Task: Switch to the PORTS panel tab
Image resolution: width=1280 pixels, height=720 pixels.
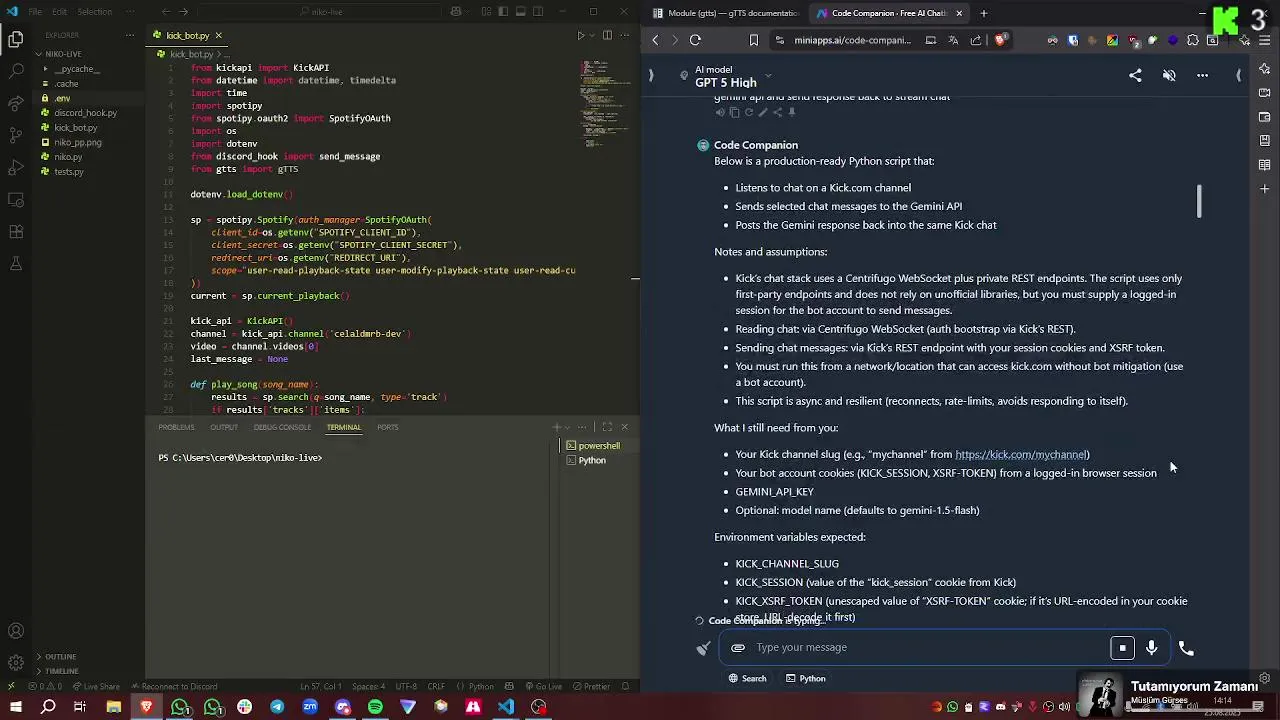Action: pyautogui.click(x=388, y=427)
